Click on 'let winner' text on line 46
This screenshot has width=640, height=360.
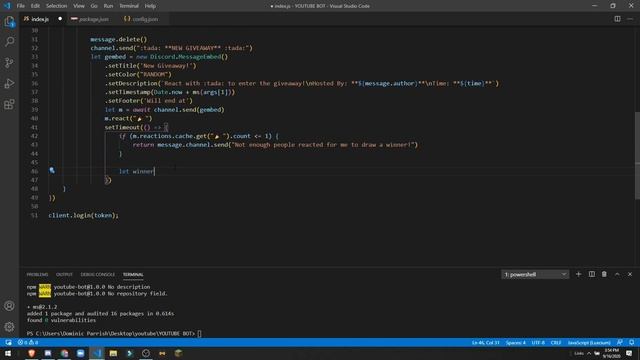click(x=136, y=171)
